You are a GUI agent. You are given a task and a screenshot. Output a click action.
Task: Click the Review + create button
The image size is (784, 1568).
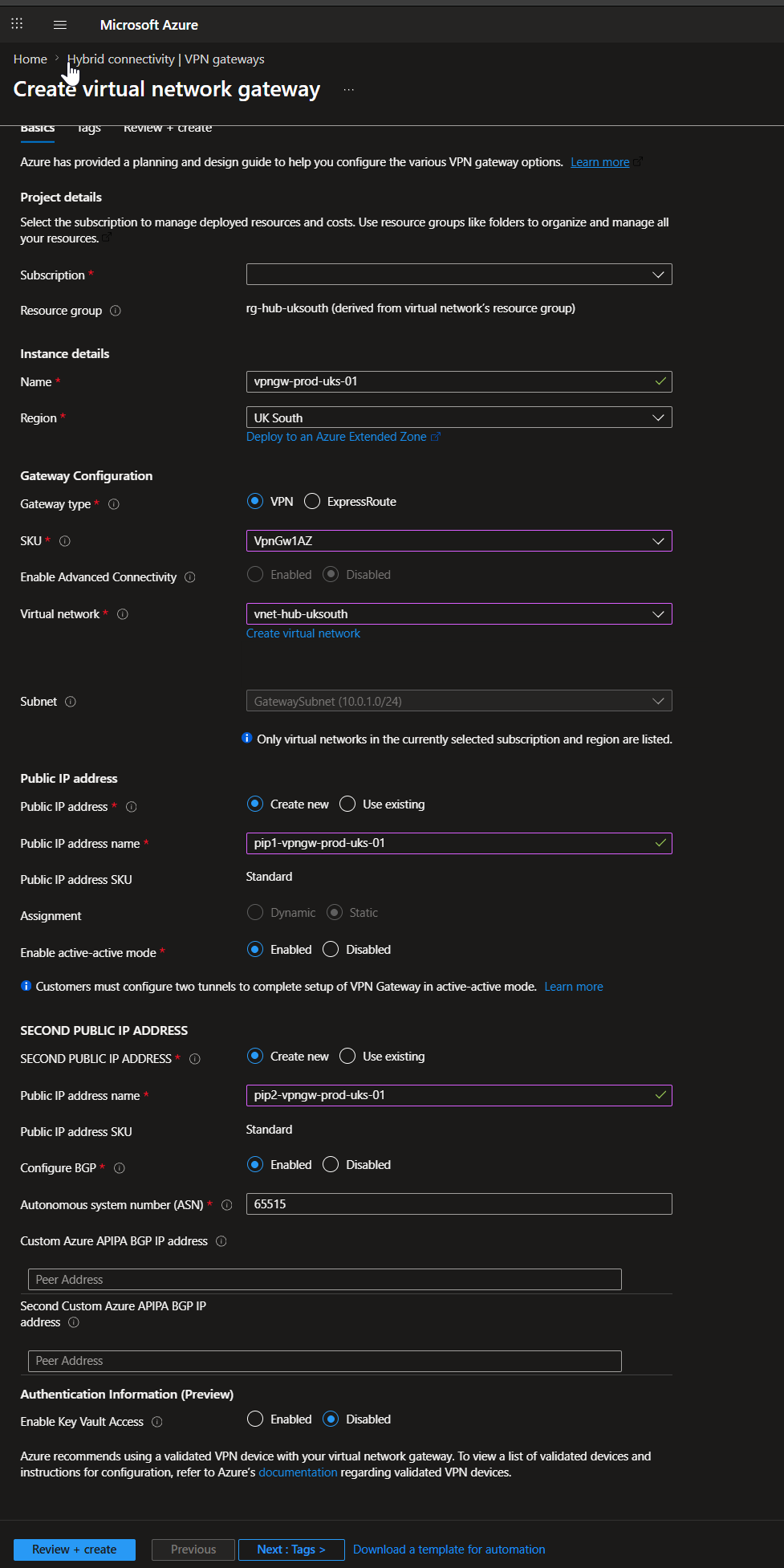coord(75,1550)
